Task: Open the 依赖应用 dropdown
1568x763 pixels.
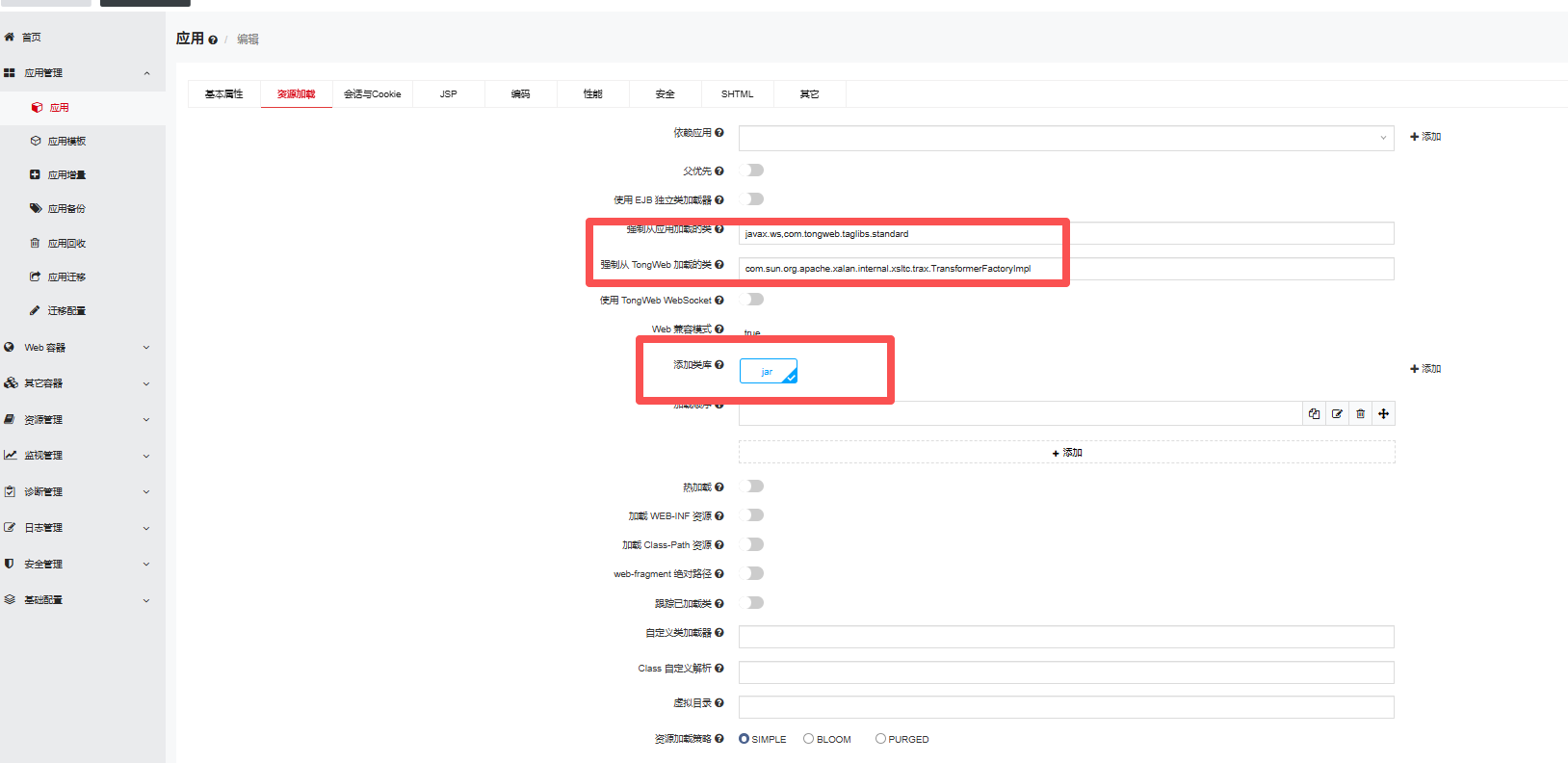Action: point(1066,138)
